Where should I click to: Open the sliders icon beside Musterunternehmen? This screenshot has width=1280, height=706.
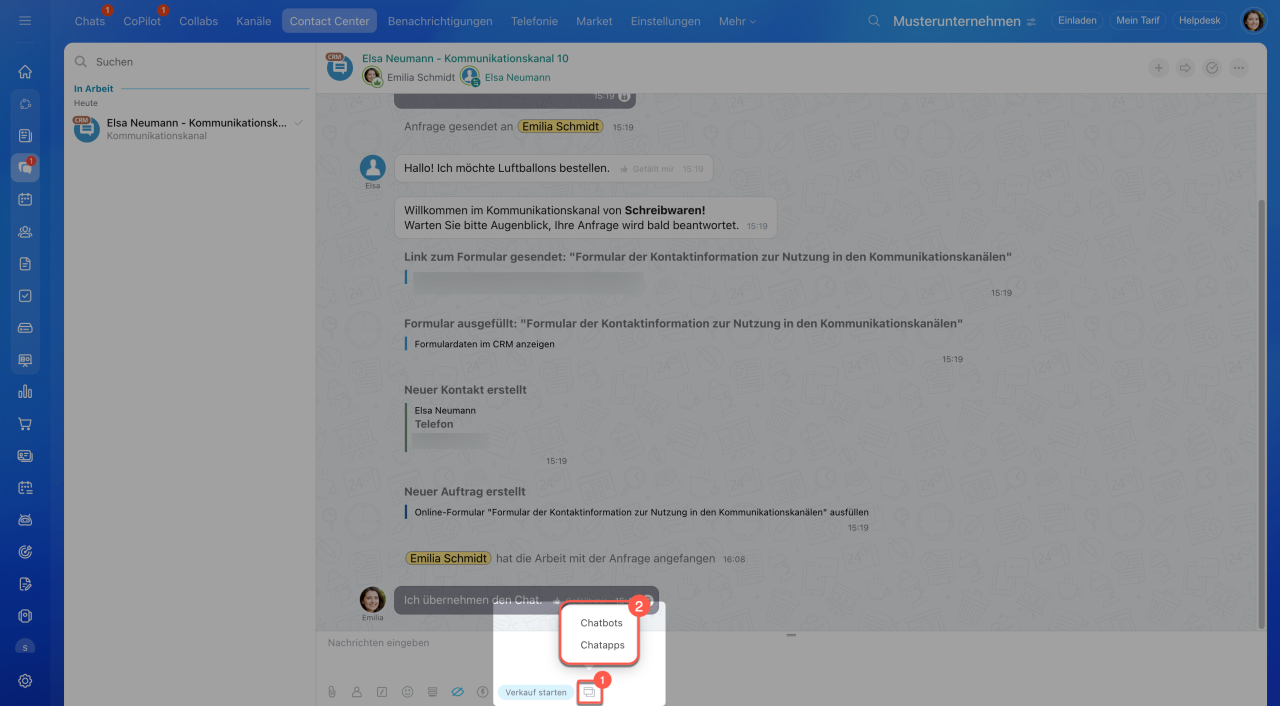(x=1031, y=22)
